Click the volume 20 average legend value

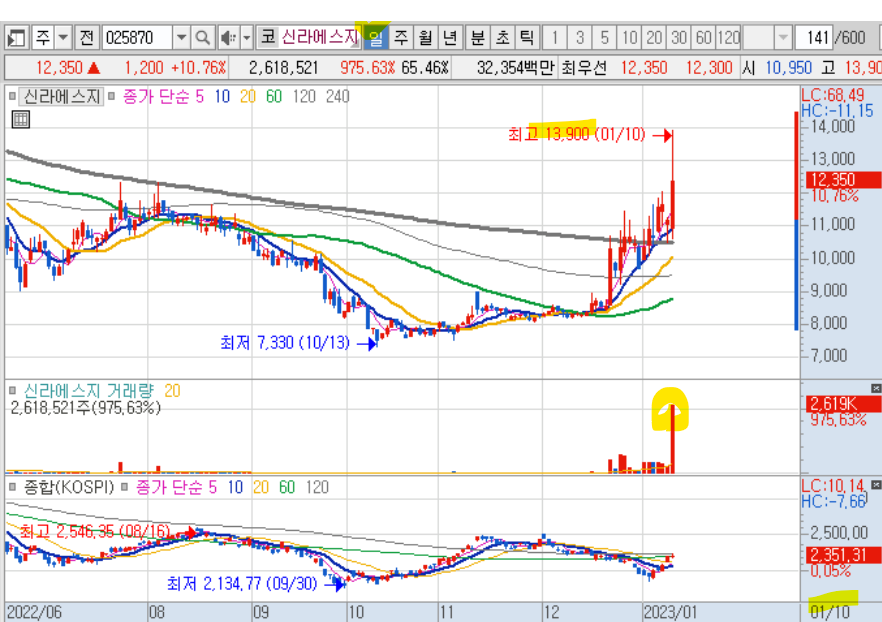coord(172,391)
